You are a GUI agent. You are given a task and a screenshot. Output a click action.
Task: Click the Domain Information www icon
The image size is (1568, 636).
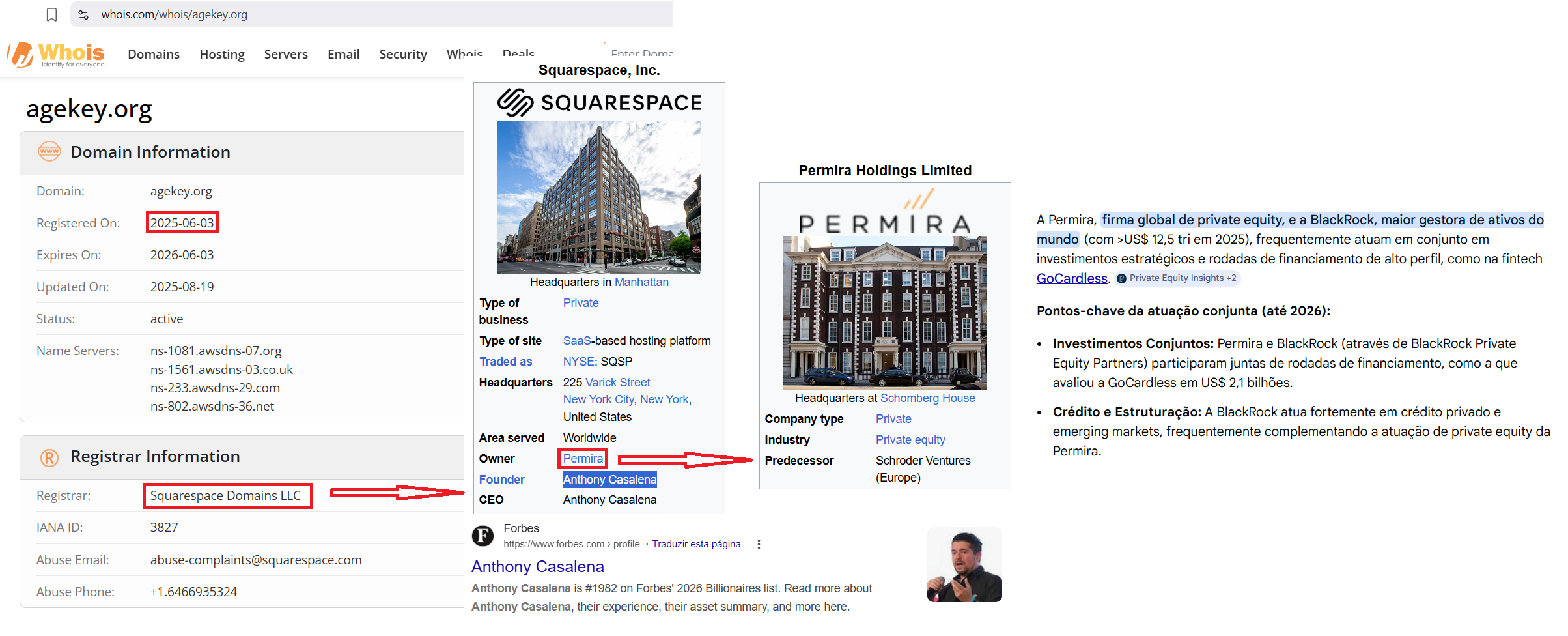coord(49,151)
